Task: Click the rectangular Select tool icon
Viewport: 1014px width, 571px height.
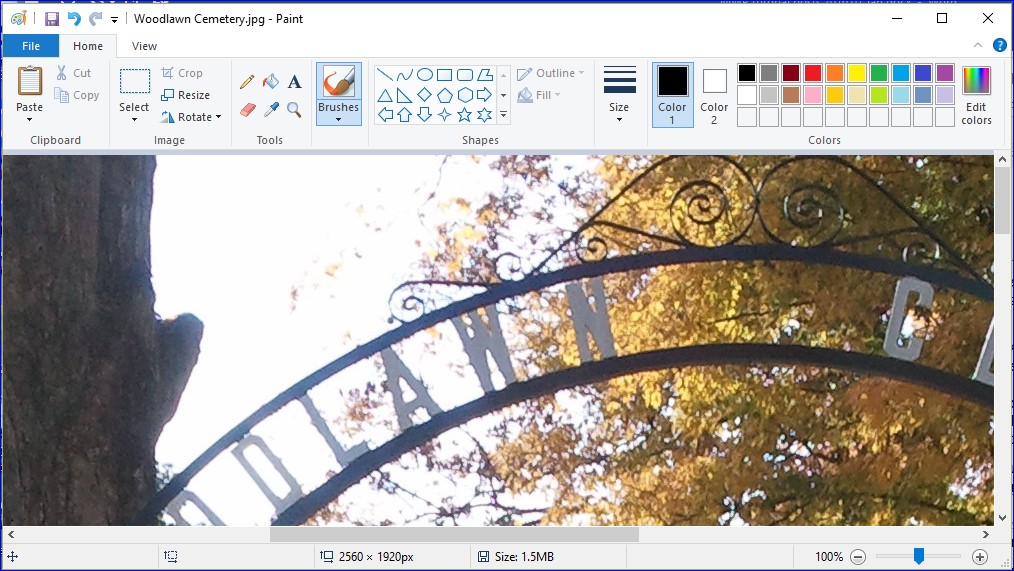Action: (135, 82)
